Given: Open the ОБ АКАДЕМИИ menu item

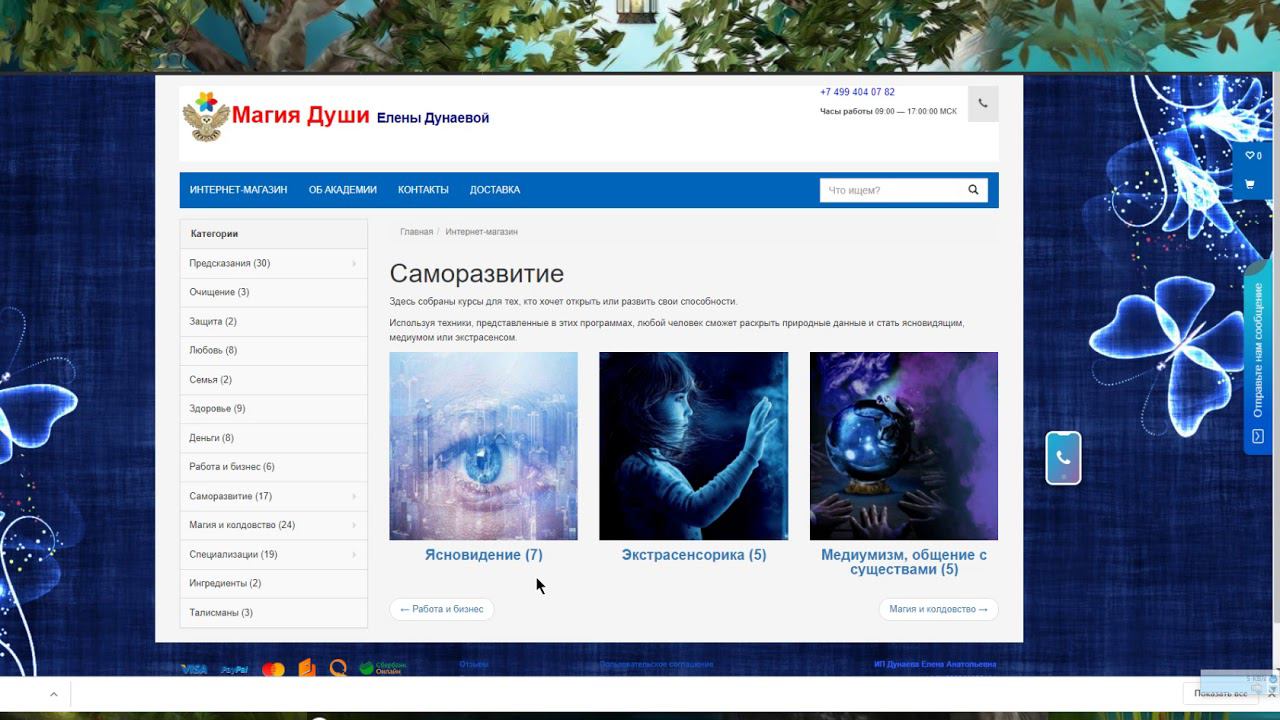Looking at the screenshot, I should [343, 190].
